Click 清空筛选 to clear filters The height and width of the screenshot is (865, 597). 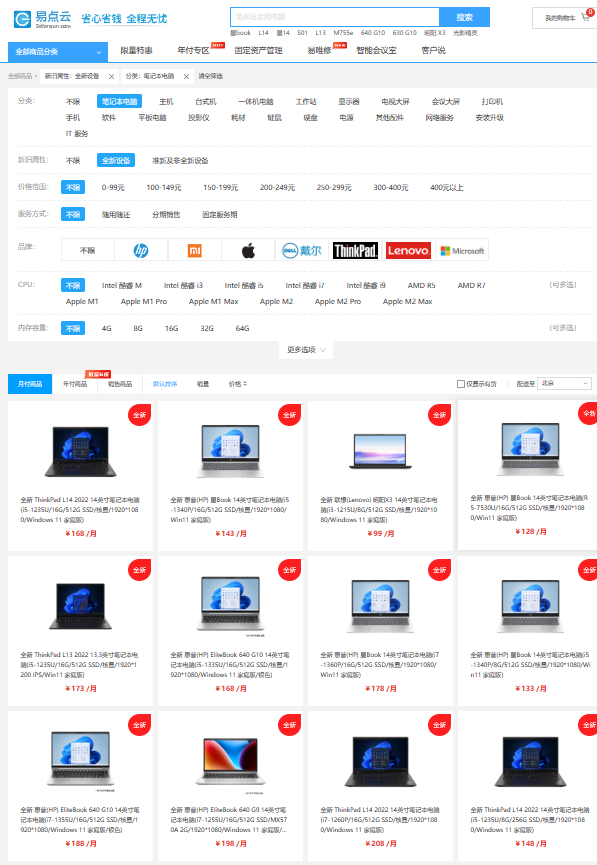[210, 77]
